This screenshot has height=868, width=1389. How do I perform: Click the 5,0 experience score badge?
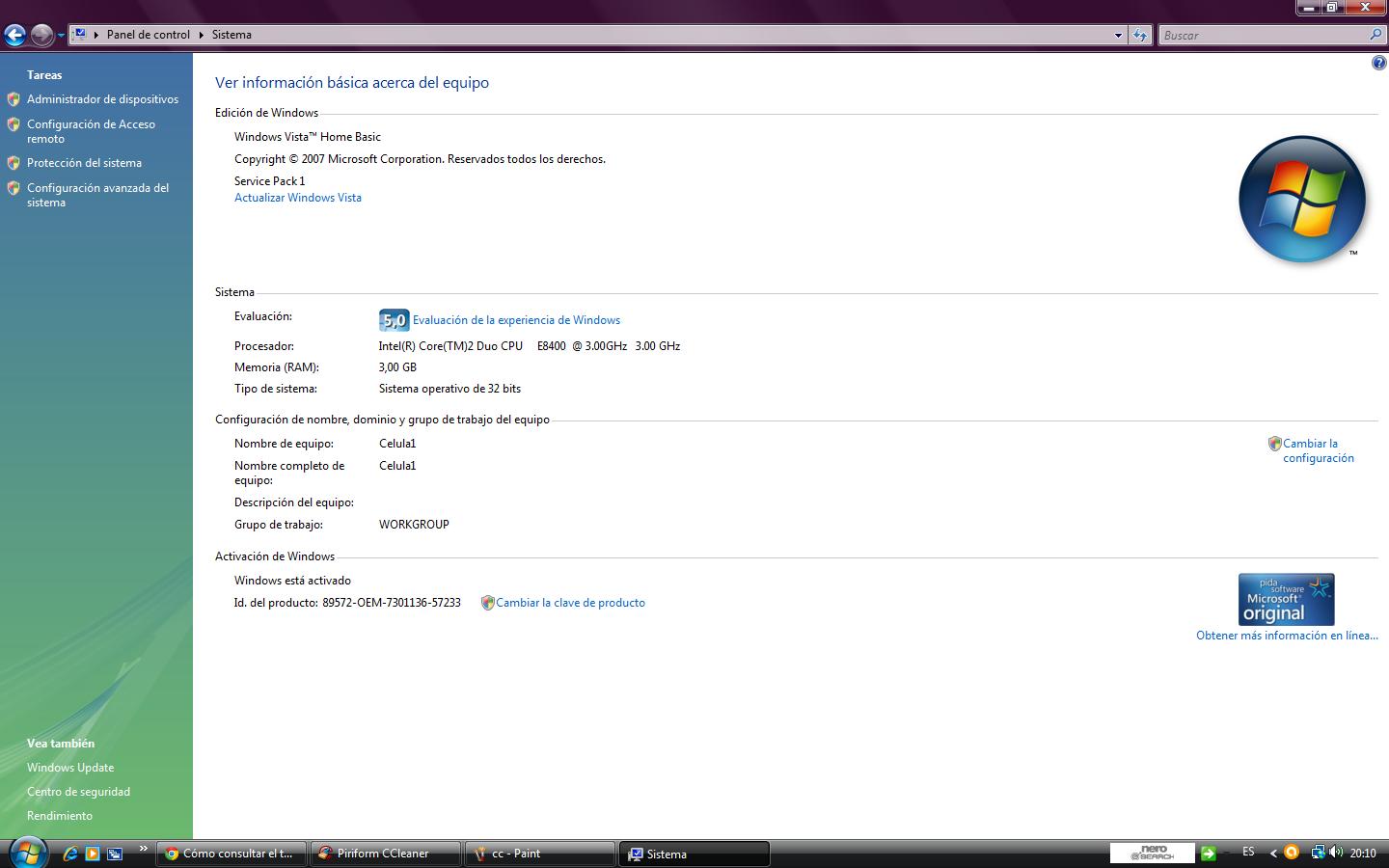(394, 320)
